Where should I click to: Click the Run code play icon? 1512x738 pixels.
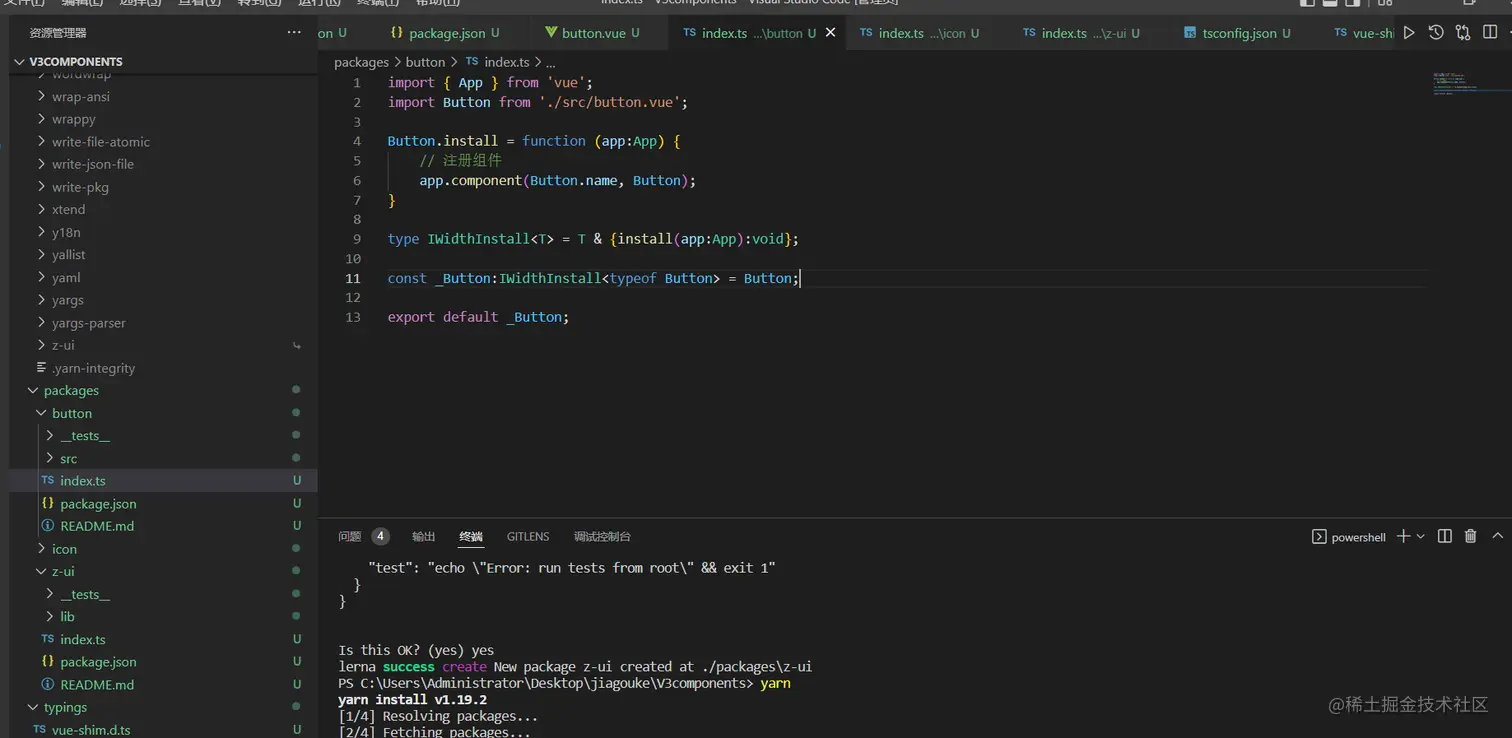[1409, 33]
